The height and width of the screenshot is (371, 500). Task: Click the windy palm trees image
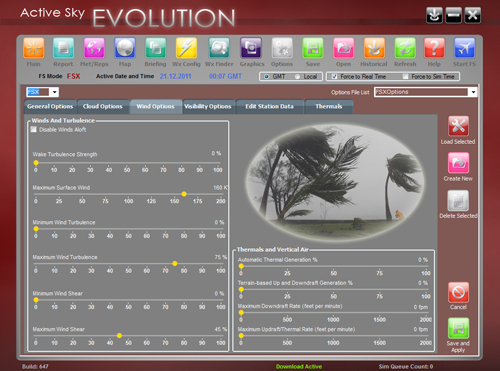click(x=335, y=183)
